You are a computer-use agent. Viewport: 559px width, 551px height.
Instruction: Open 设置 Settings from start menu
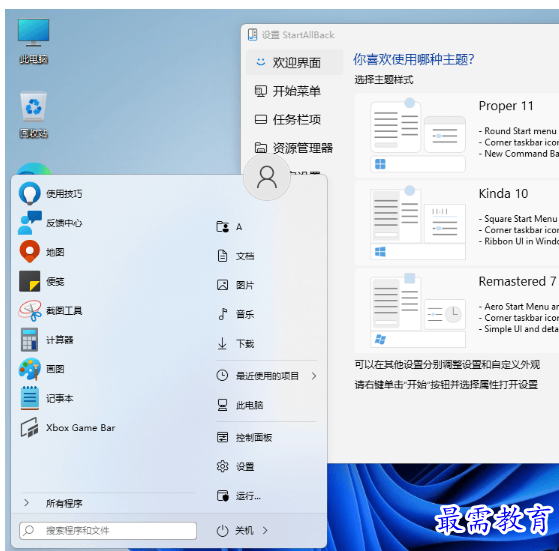point(236,466)
